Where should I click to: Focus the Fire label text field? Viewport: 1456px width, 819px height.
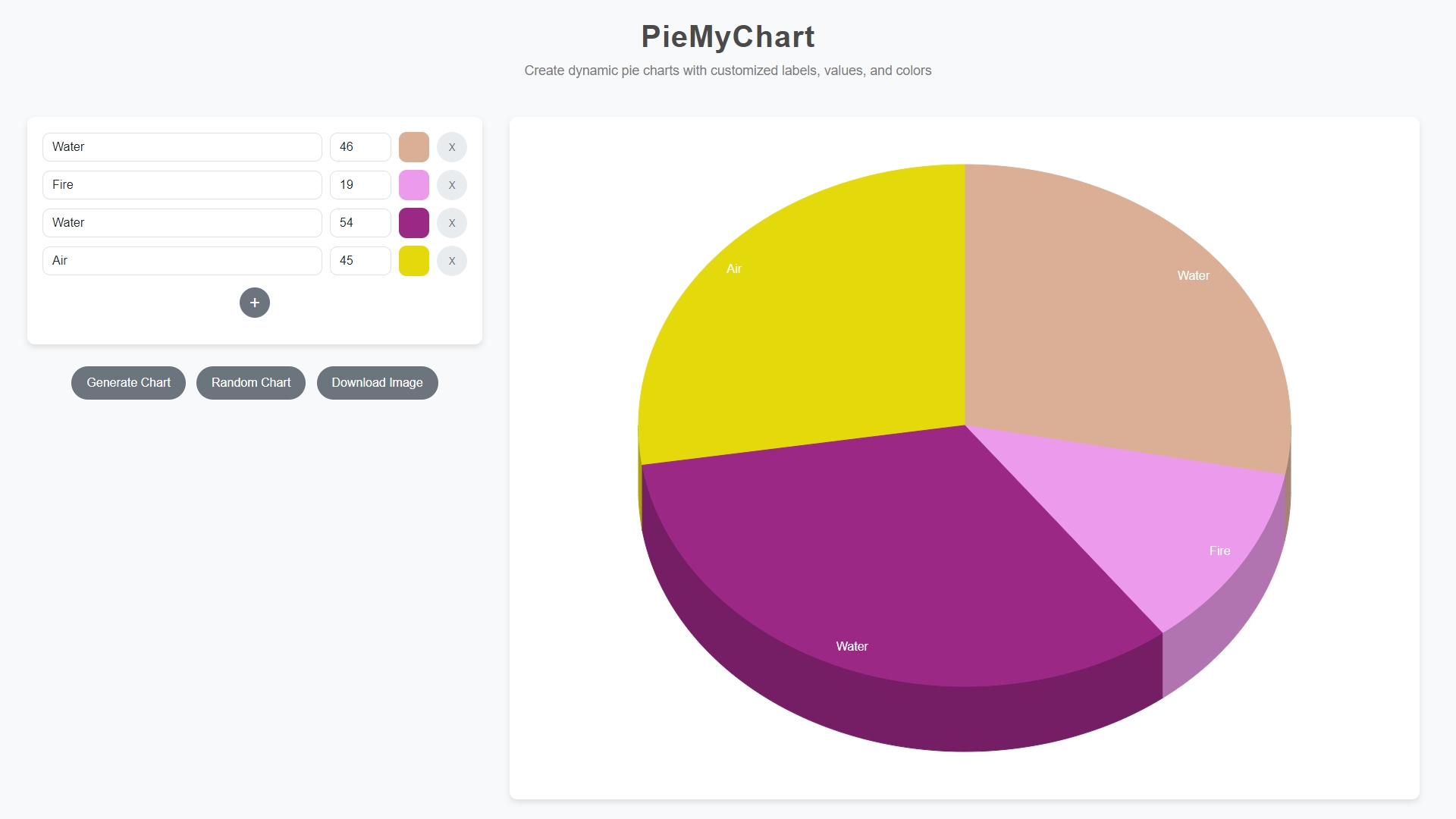pos(182,185)
